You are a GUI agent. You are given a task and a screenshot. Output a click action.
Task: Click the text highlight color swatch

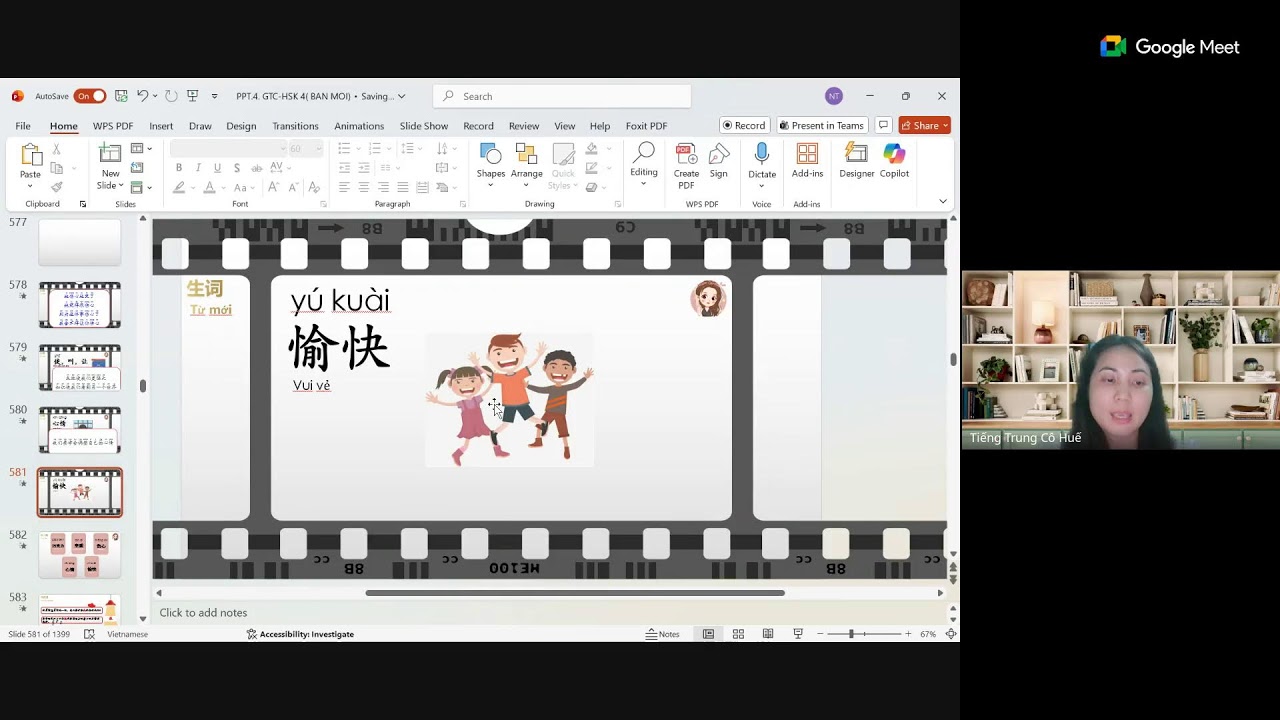click(x=179, y=187)
